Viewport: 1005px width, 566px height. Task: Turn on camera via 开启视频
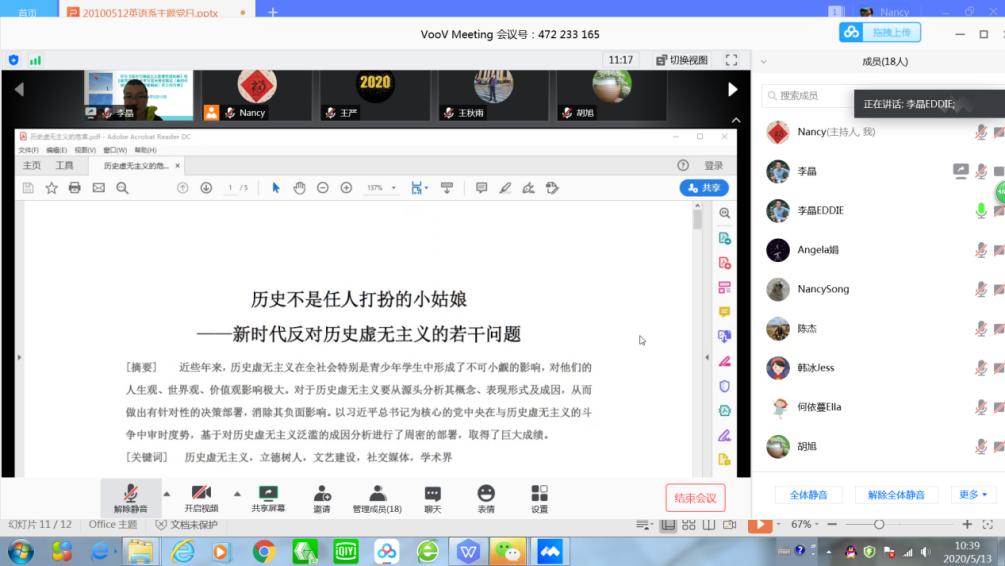click(201, 494)
